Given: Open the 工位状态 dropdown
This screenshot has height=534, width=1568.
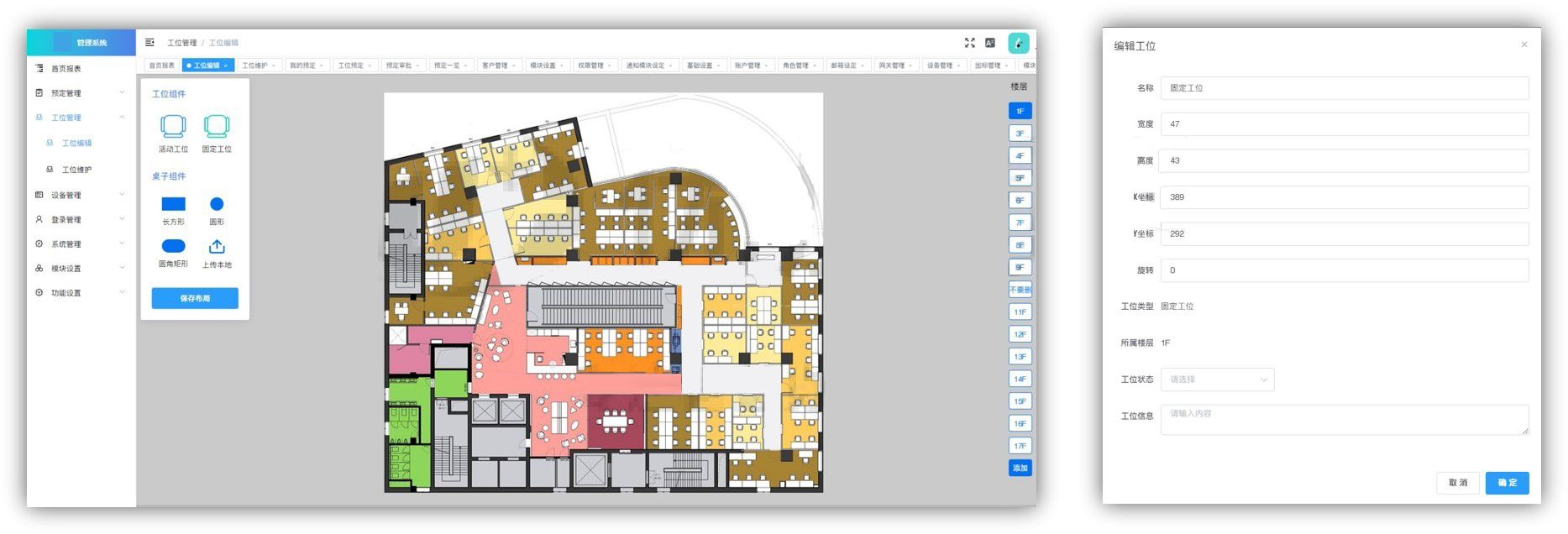Looking at the screenshot, I should tap(1217, 380).
